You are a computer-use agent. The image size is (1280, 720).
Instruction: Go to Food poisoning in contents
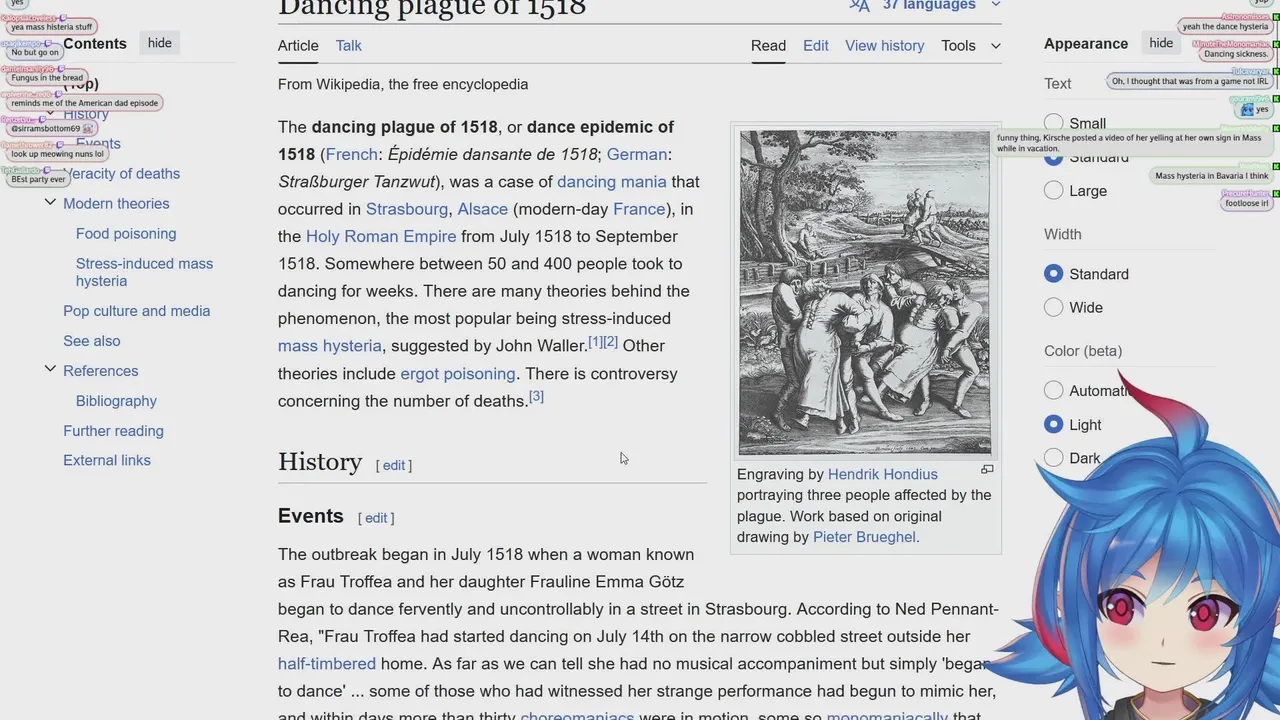126,233
